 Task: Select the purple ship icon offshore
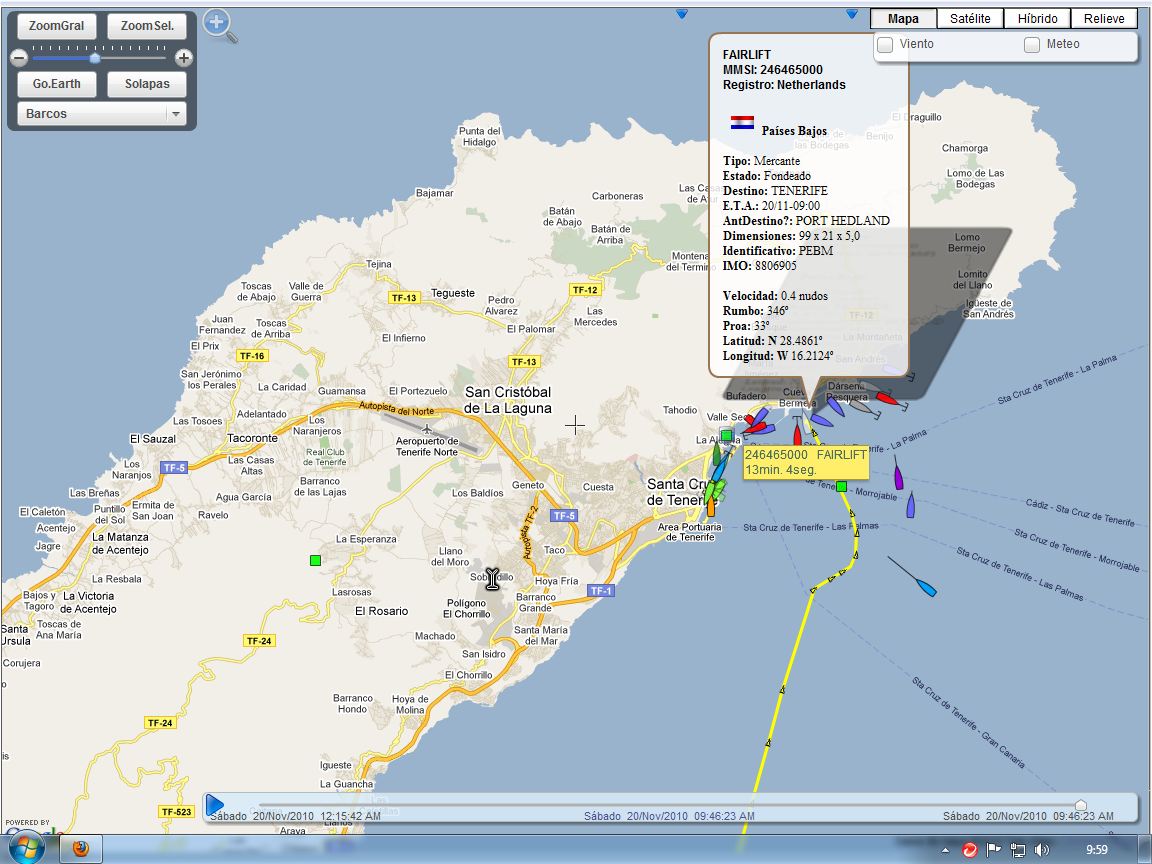[x=898, y=474]
